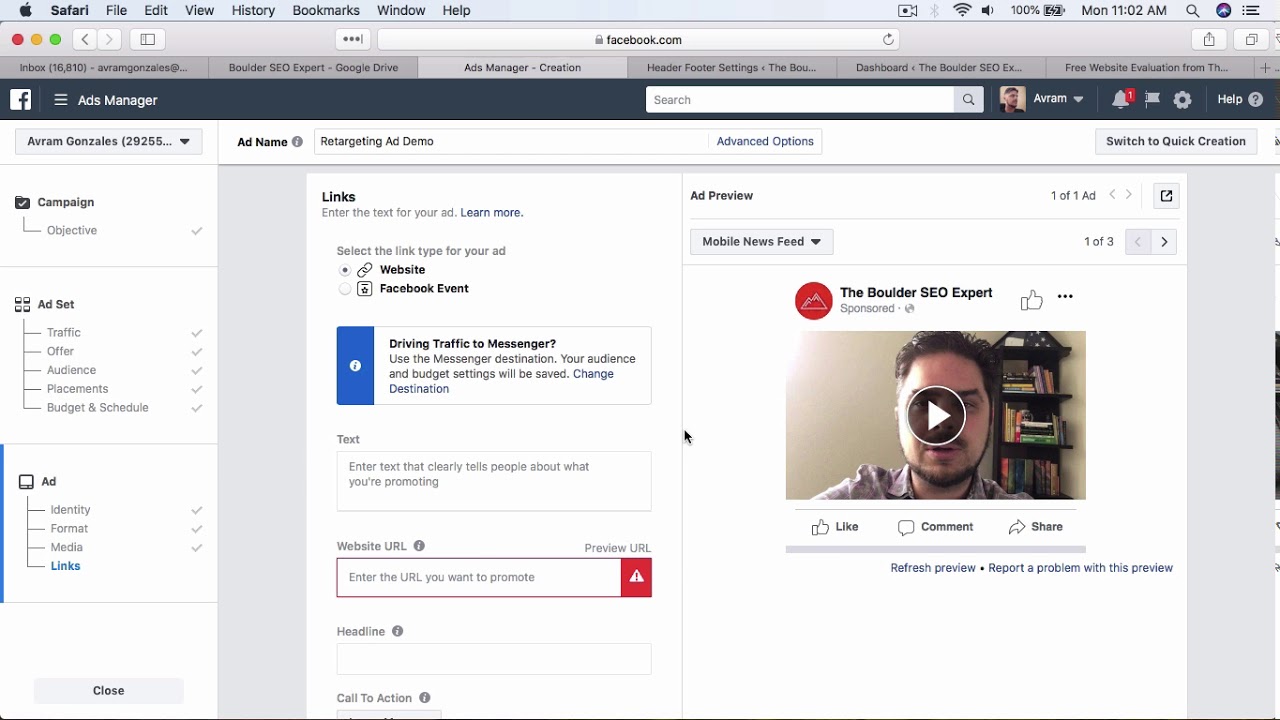The height and width of the screenshot is (720, 1280).
Task: Go to Audience in Ad Set
Action: (71, 370)
